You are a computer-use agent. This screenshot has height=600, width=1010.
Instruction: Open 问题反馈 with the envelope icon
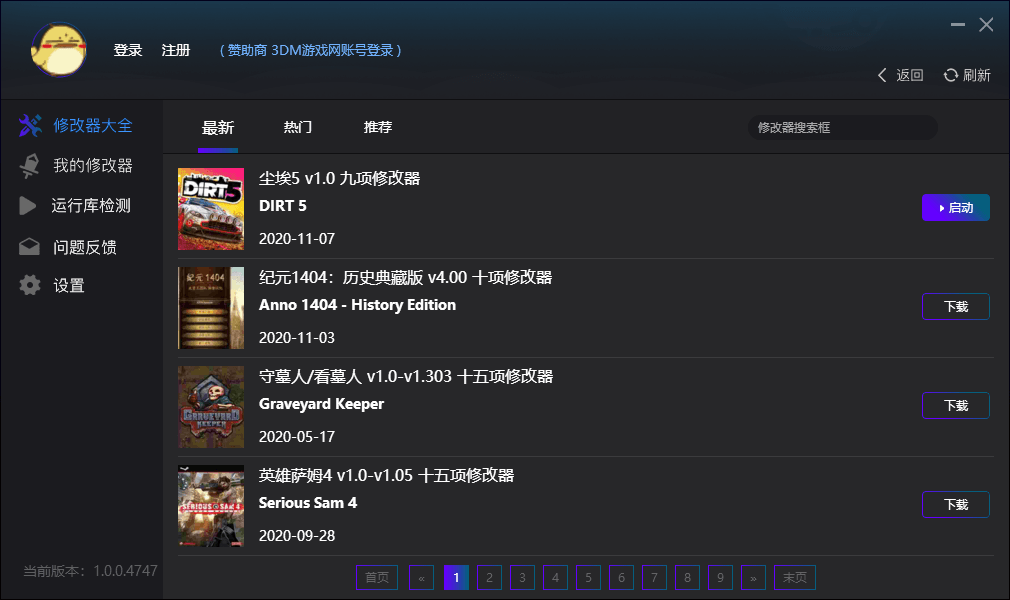tap(29, 245)
